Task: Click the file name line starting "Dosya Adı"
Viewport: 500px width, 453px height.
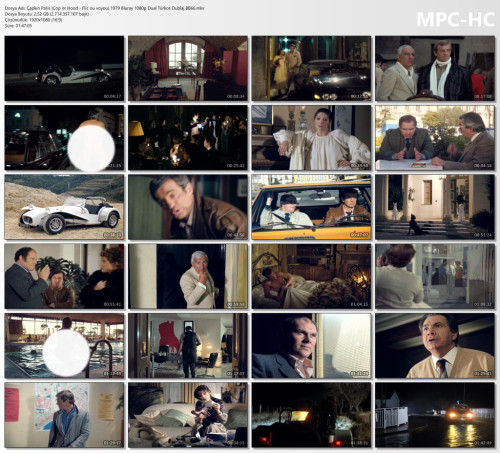Action: pos(105,8)
